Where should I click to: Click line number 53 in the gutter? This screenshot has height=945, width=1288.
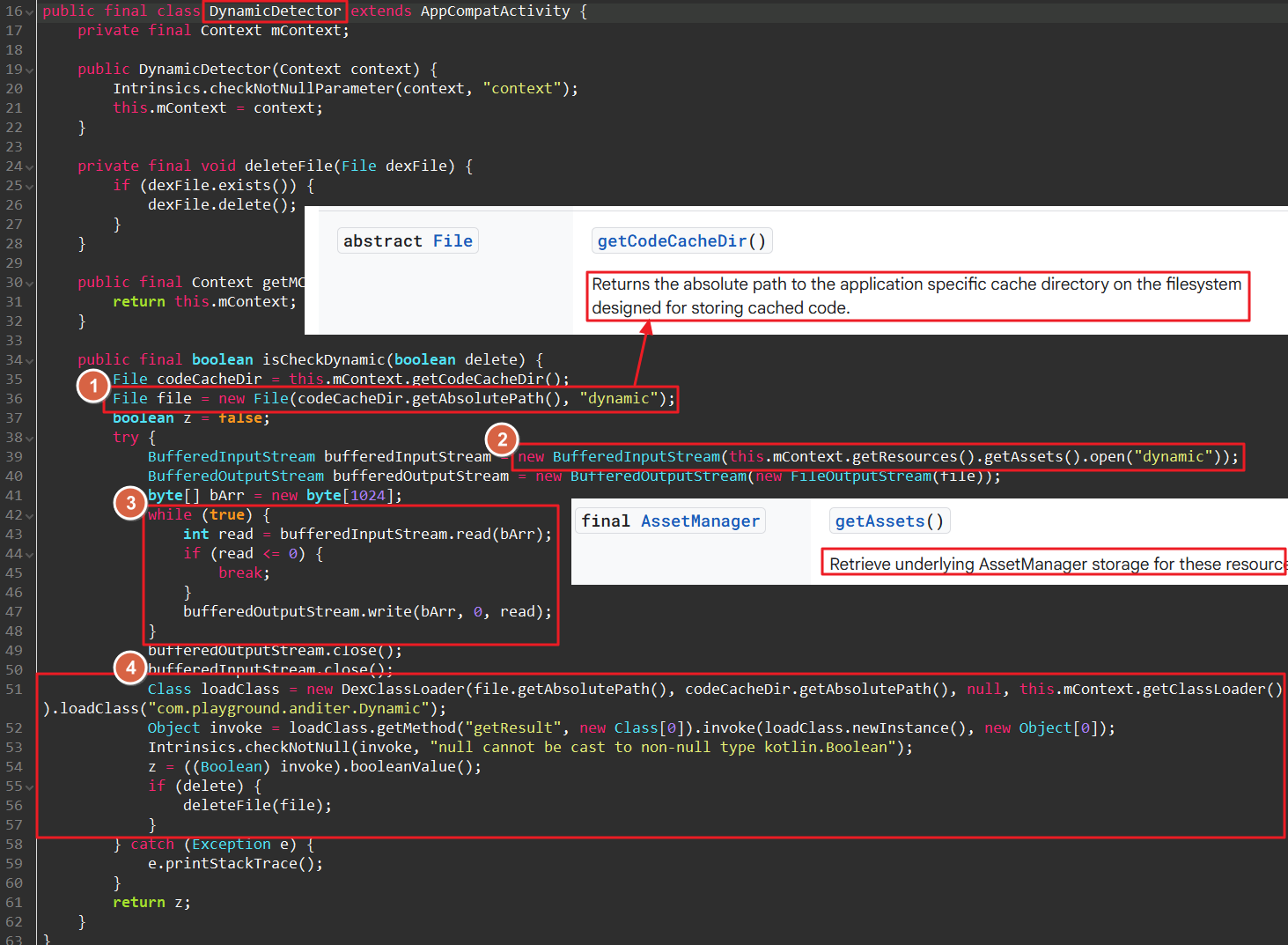click(14, 748)
